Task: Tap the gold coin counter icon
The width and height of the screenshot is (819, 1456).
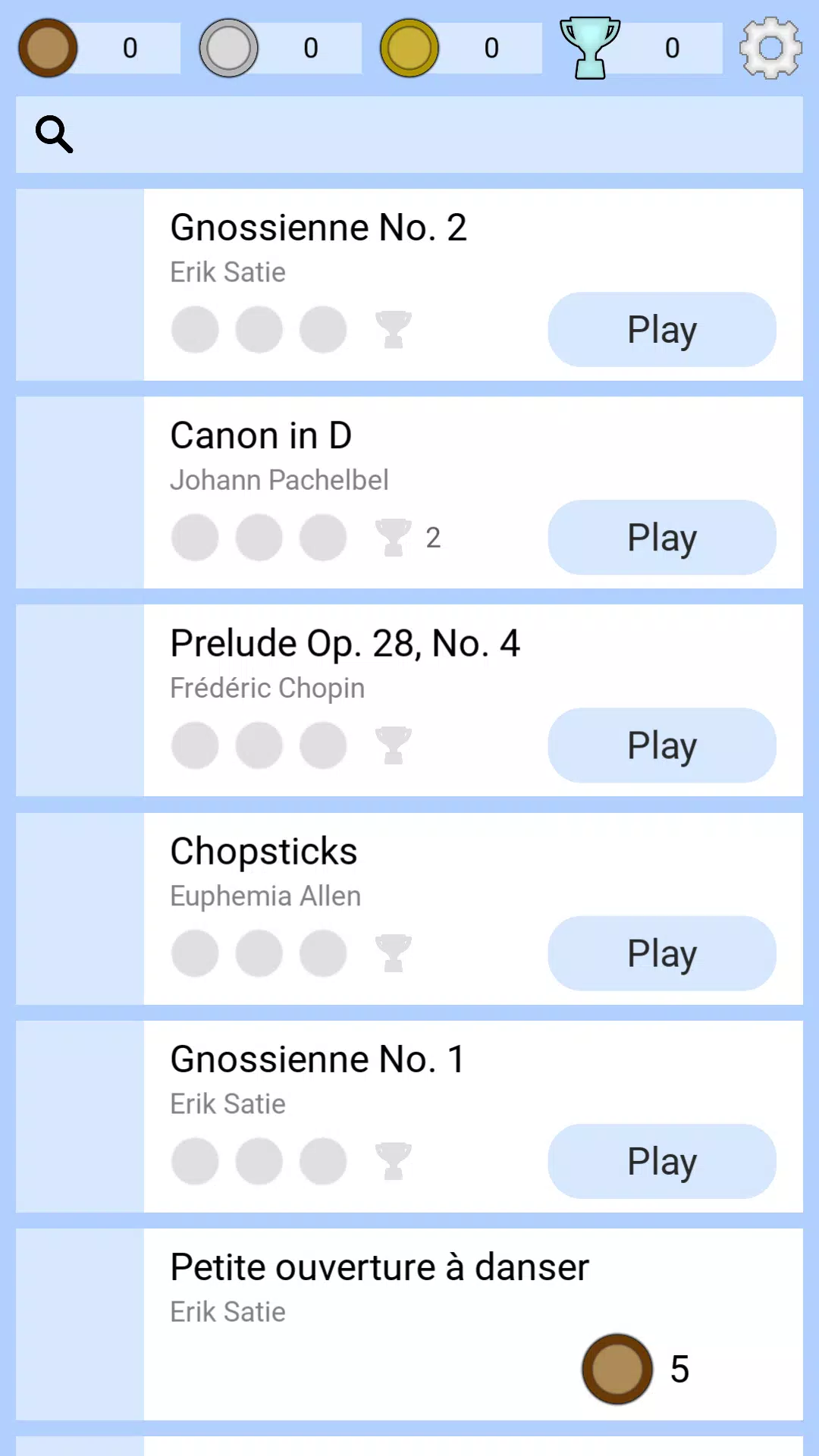Action: 409,48
